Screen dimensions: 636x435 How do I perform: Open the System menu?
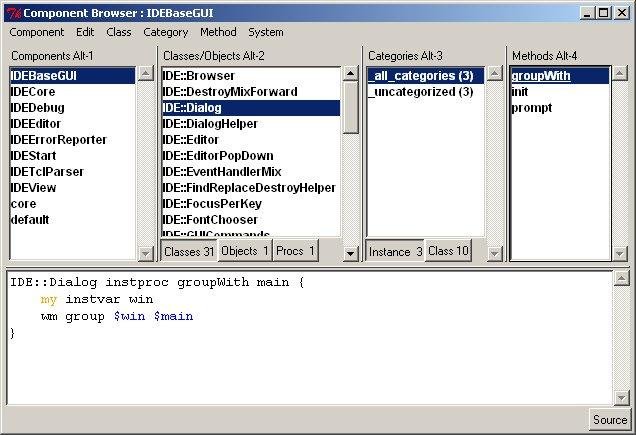coord(266,32)
